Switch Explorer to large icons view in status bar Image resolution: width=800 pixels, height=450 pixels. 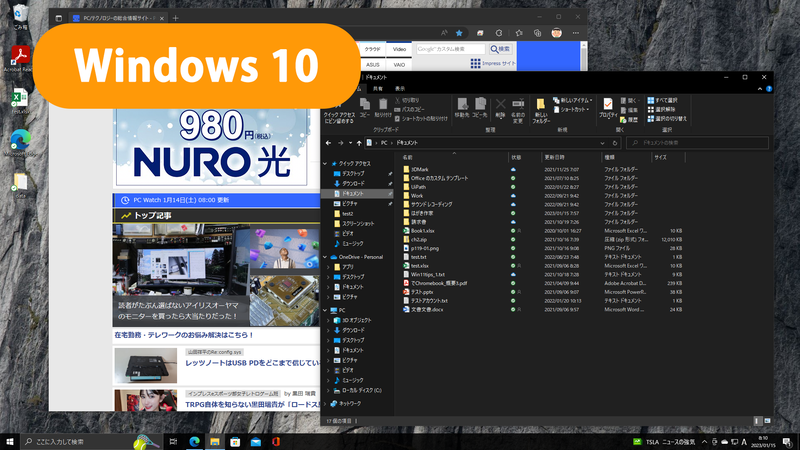pyautogui.click(x=767, y=421)
